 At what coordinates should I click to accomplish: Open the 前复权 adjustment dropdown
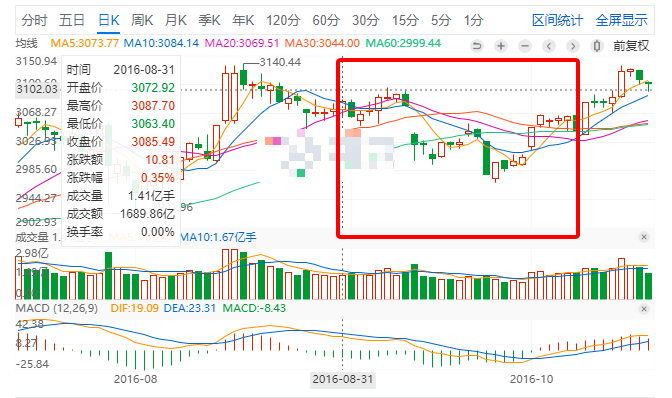pyautogui.click(x=631, y=46)
